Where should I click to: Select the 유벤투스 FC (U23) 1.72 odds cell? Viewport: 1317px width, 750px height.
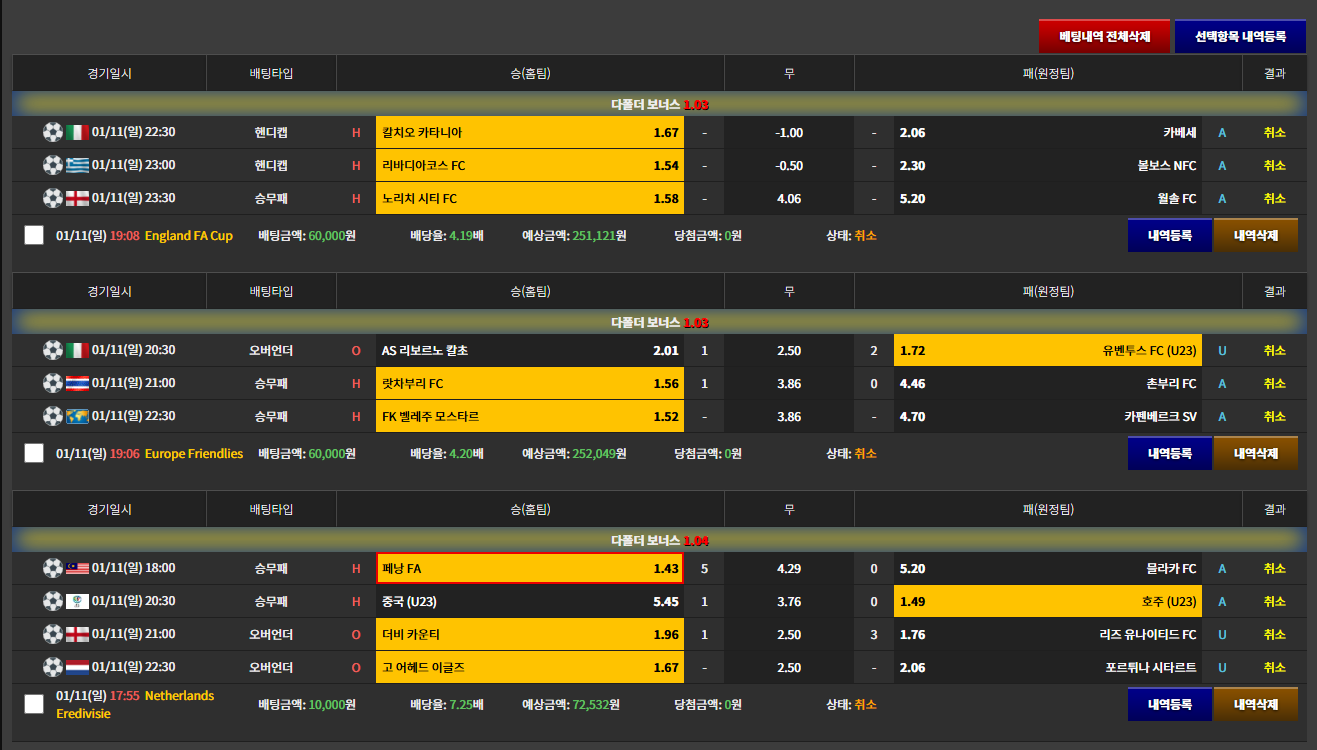click(1049, 350)
